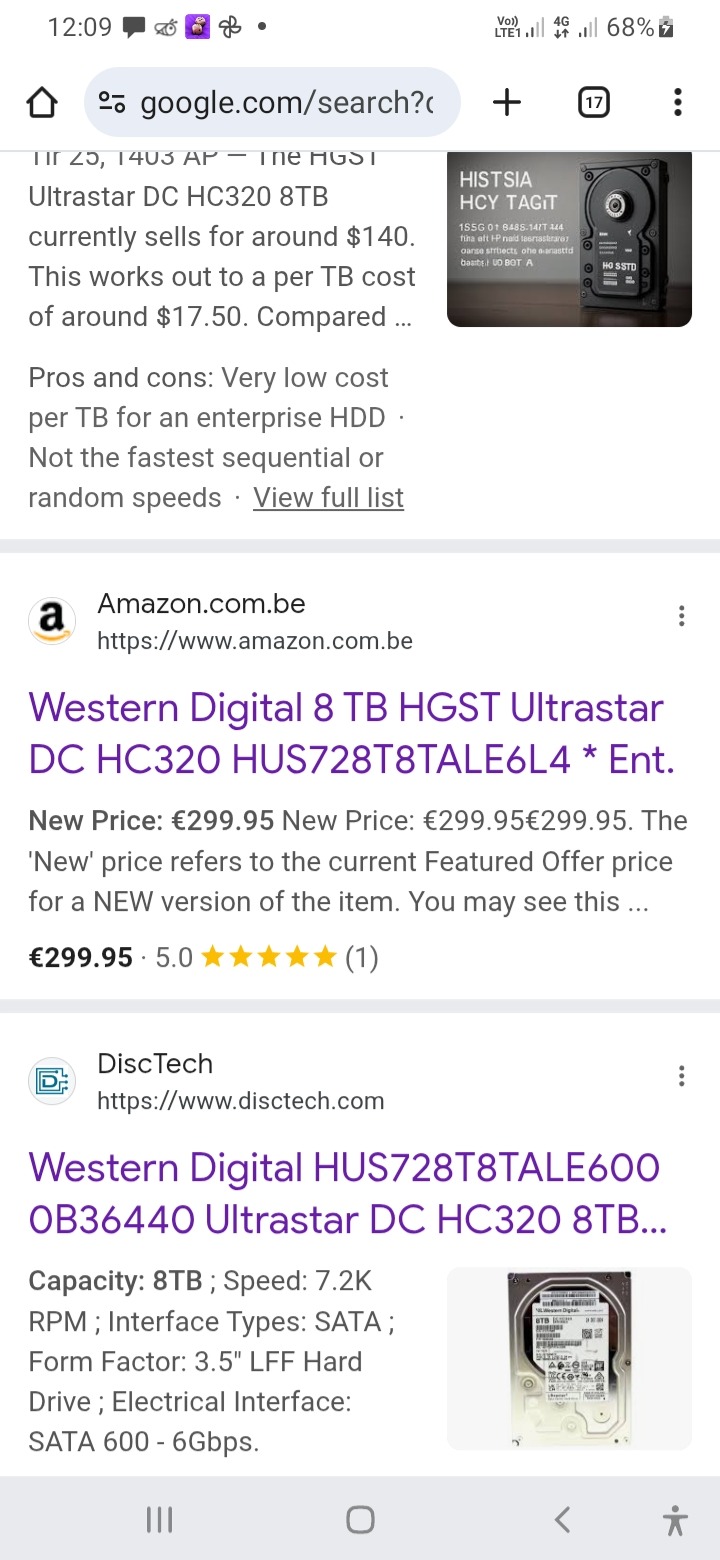Open Chrome's three-dot overflow menu
Image resolution: width=720 pixels, height=1560 pixels.
678,102
